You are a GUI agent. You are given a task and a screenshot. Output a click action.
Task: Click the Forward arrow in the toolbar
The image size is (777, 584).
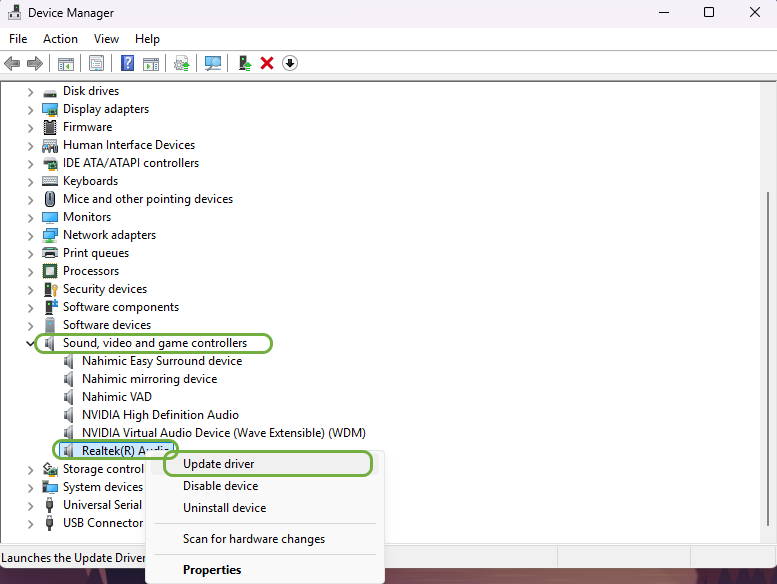pos(35,63)
